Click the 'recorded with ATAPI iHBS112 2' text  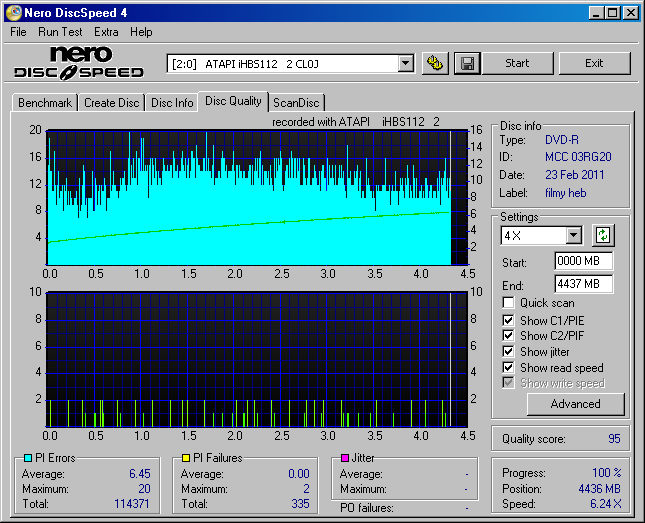pyautogui.click(x=356, y=122)
